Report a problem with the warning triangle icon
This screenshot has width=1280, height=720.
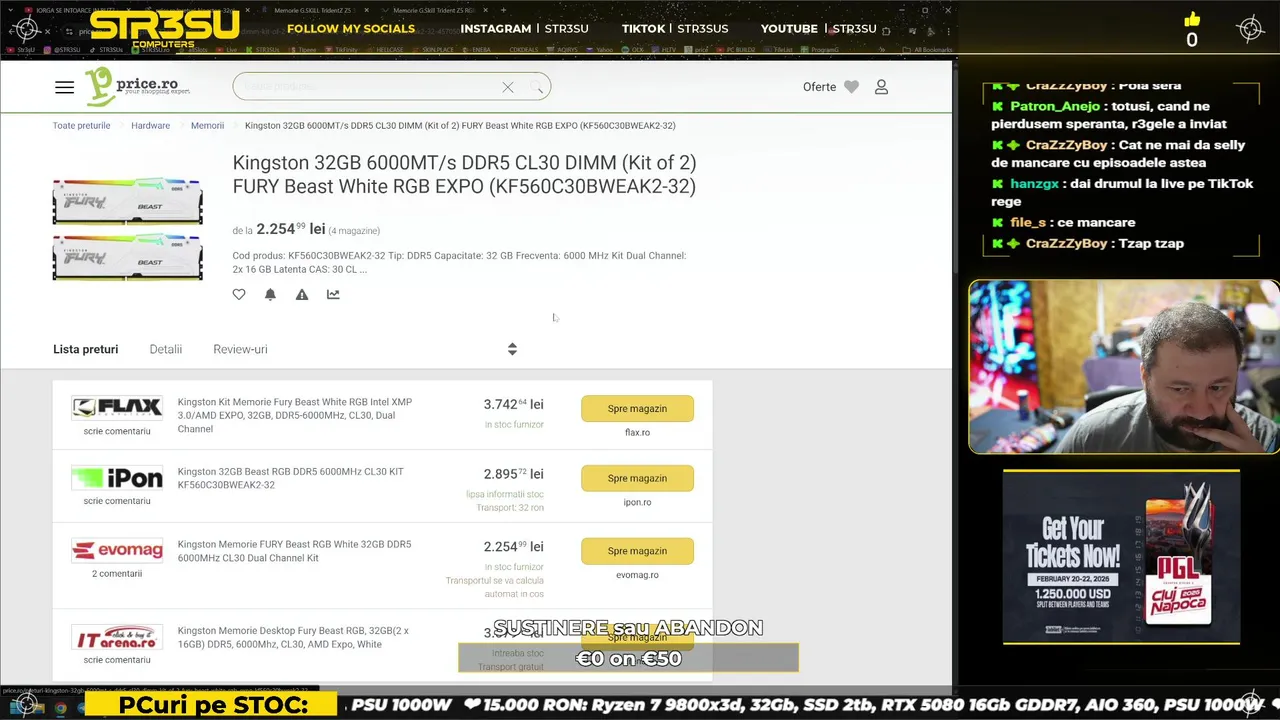coord(302,294)
